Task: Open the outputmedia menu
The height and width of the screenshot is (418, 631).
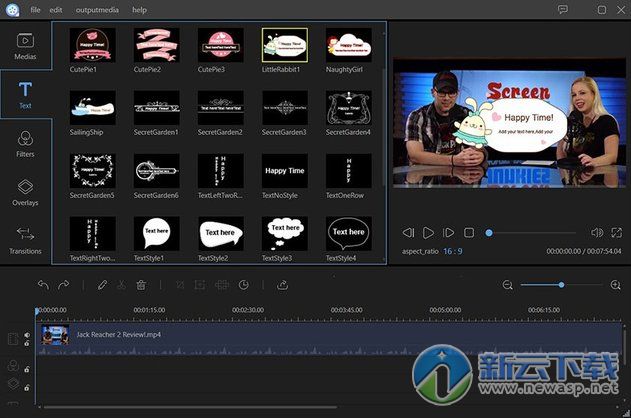Action: (97, 10)
